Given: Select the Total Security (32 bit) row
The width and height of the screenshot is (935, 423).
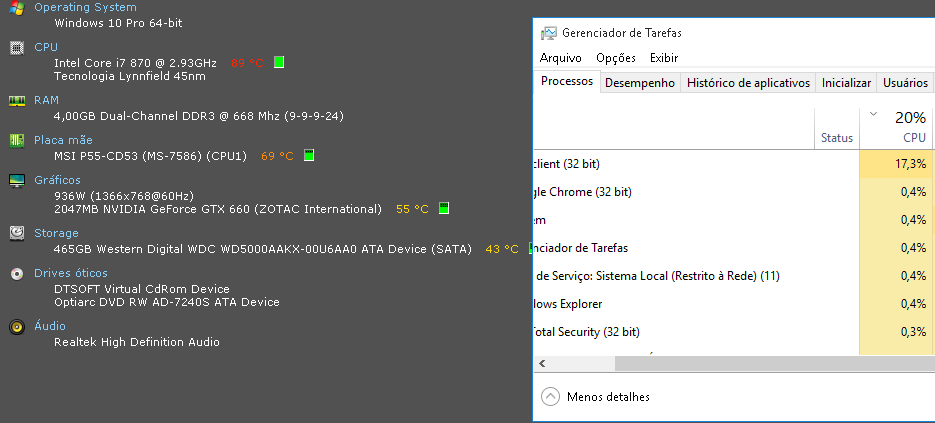Looking at the screenshot, I should click(x=733, y=332).
